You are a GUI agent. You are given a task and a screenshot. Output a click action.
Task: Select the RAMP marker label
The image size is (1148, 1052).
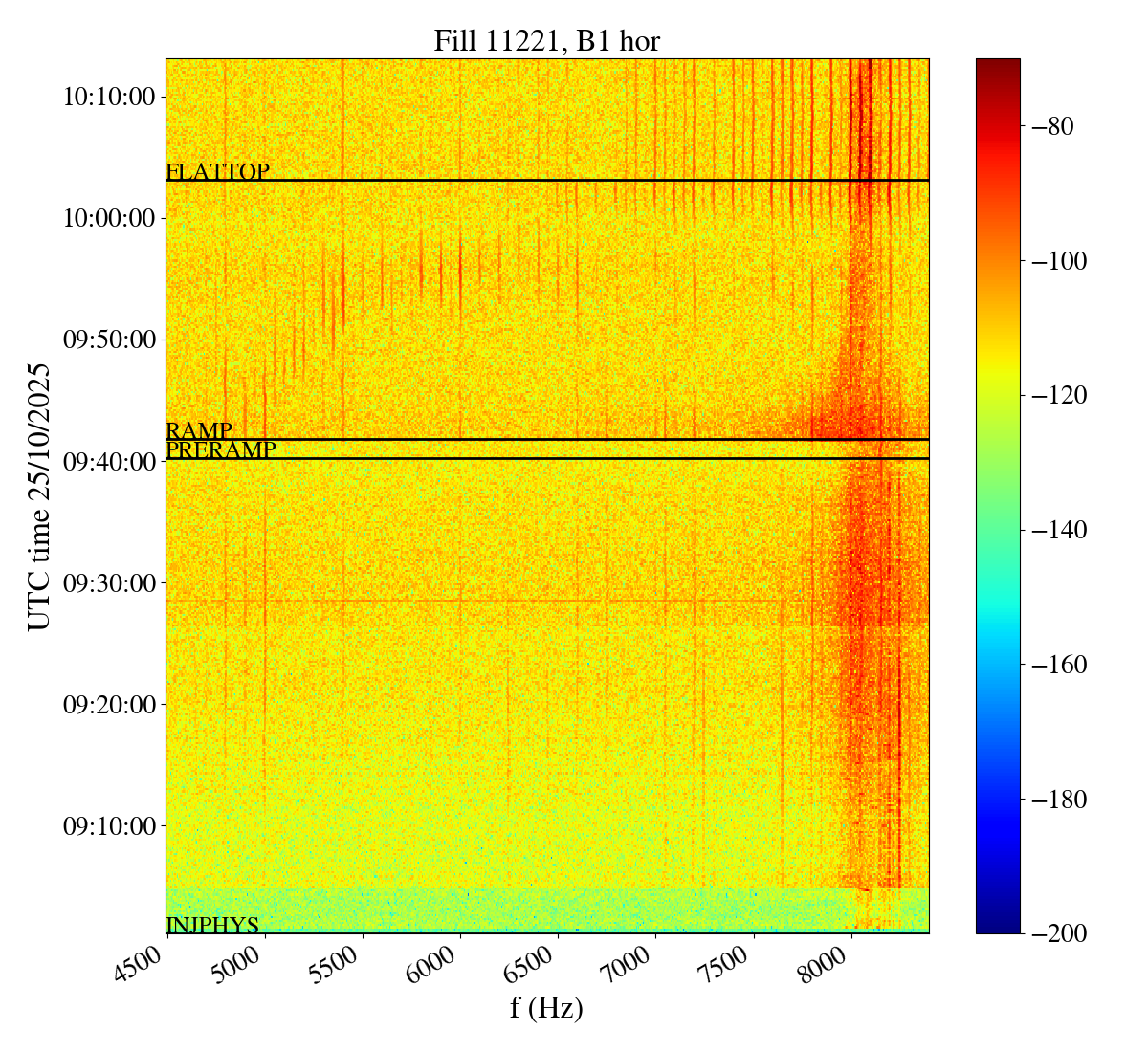point(199,430)
